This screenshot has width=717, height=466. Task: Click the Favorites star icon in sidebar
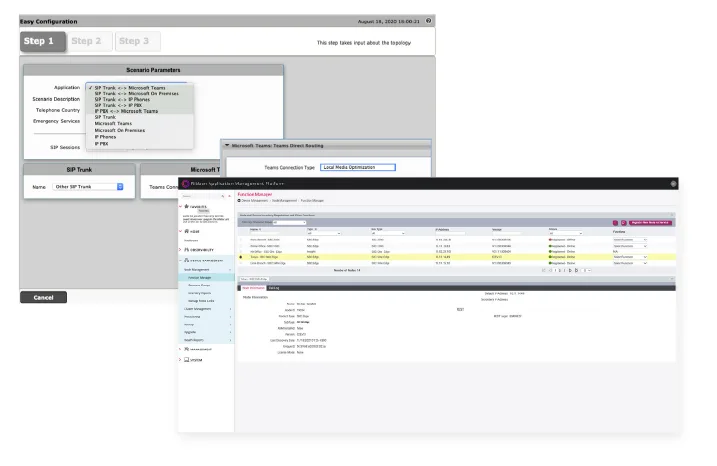pos(182,205)
